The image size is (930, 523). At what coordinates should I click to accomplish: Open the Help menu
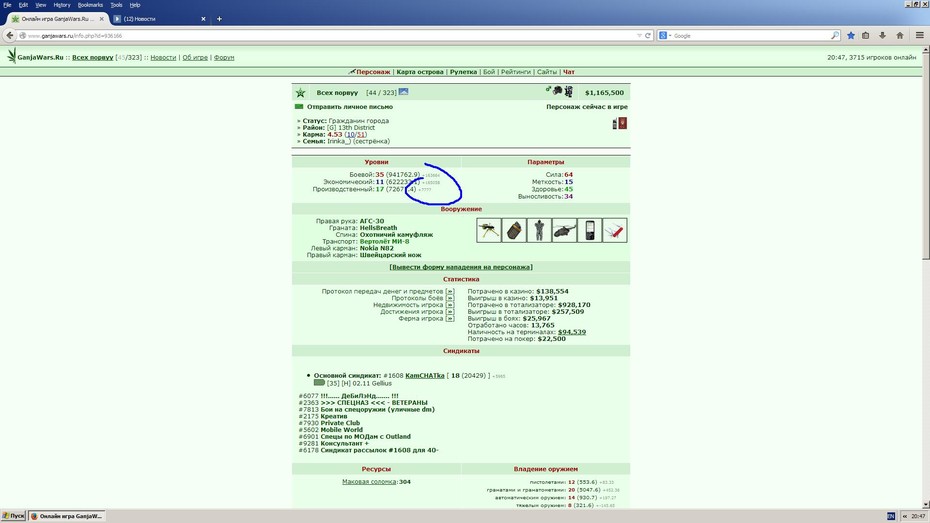pos(135,5)
